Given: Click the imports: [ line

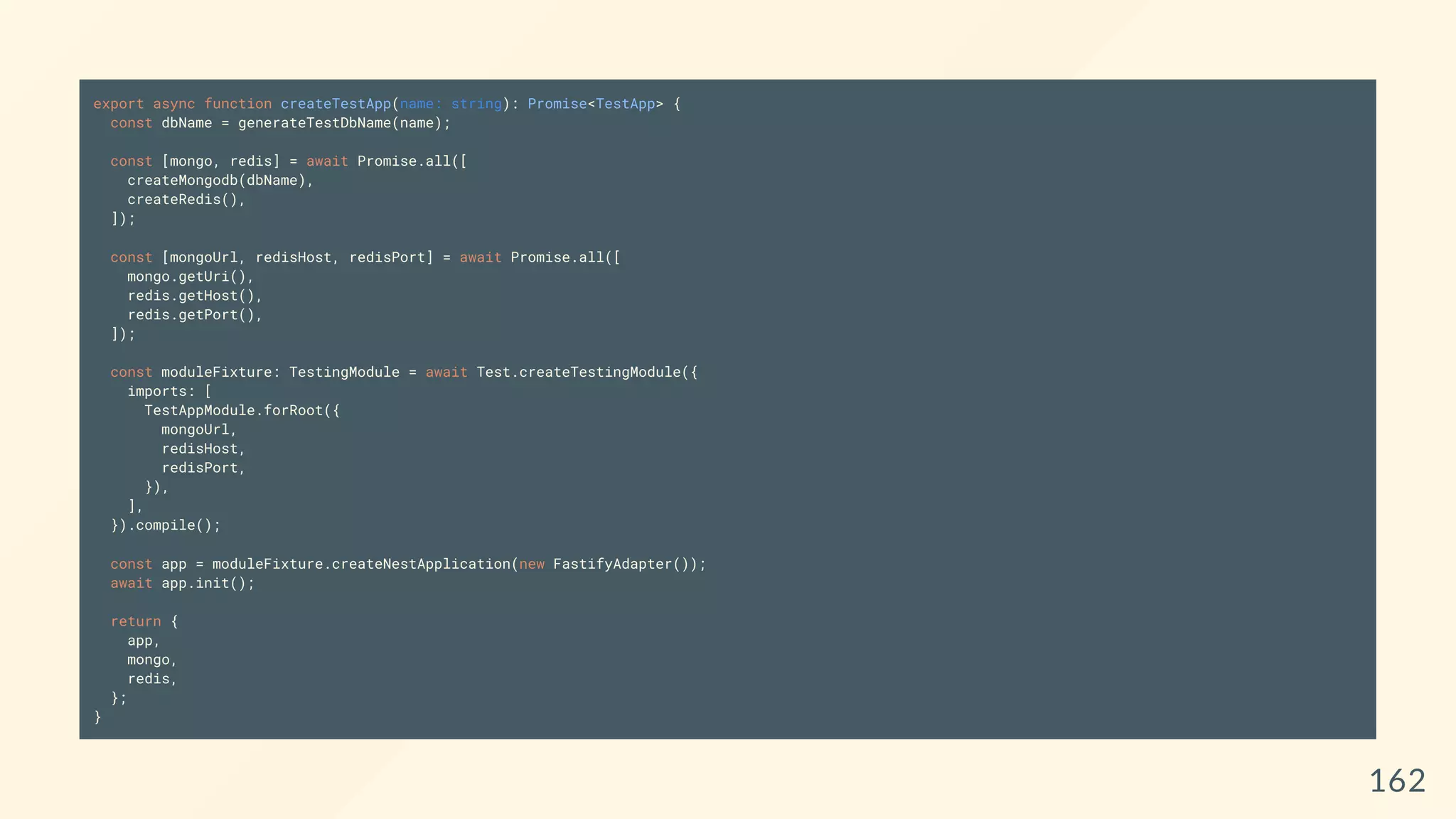Looking at the screenshot, I should pos(169,392).
